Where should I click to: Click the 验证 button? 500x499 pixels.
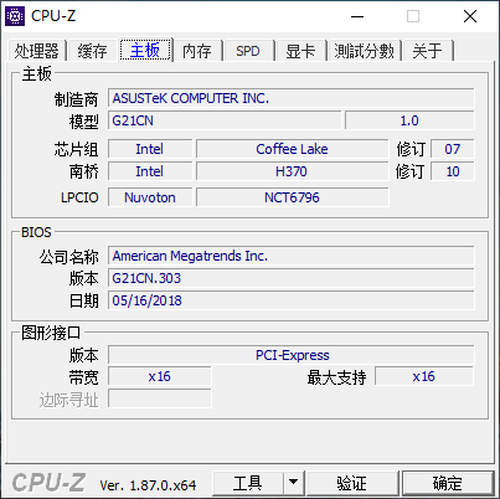(352, 483)
